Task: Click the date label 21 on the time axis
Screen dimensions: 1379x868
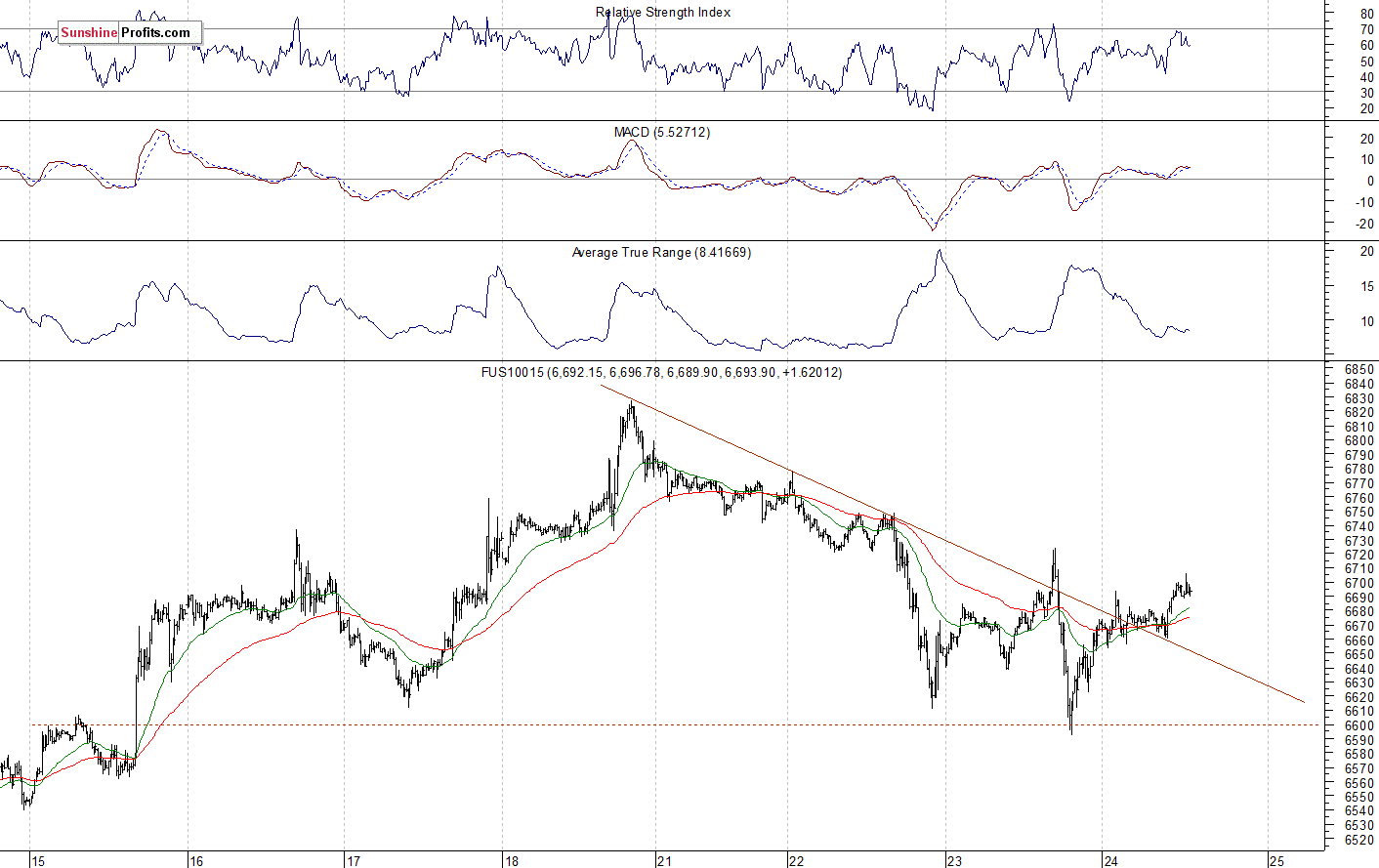Action: [x=665, y=860]
